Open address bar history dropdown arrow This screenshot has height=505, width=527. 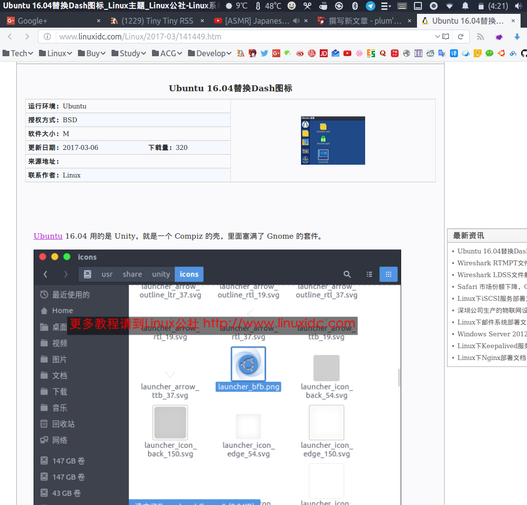tap(437, 36)
